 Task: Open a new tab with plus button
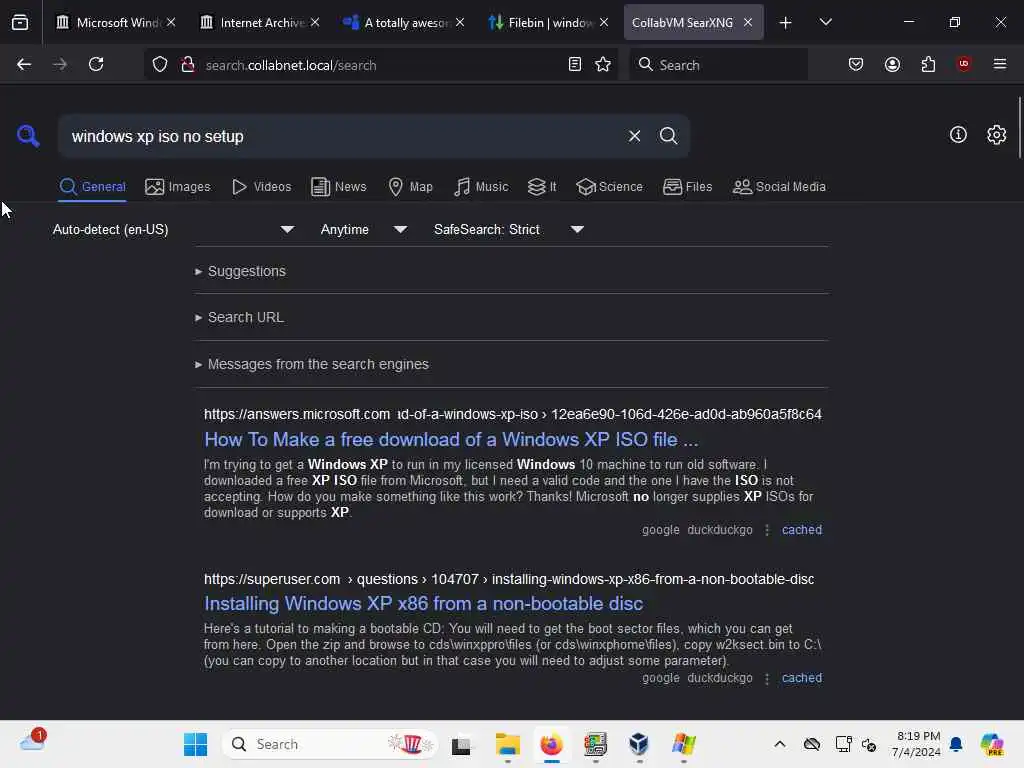click(786, 22)
